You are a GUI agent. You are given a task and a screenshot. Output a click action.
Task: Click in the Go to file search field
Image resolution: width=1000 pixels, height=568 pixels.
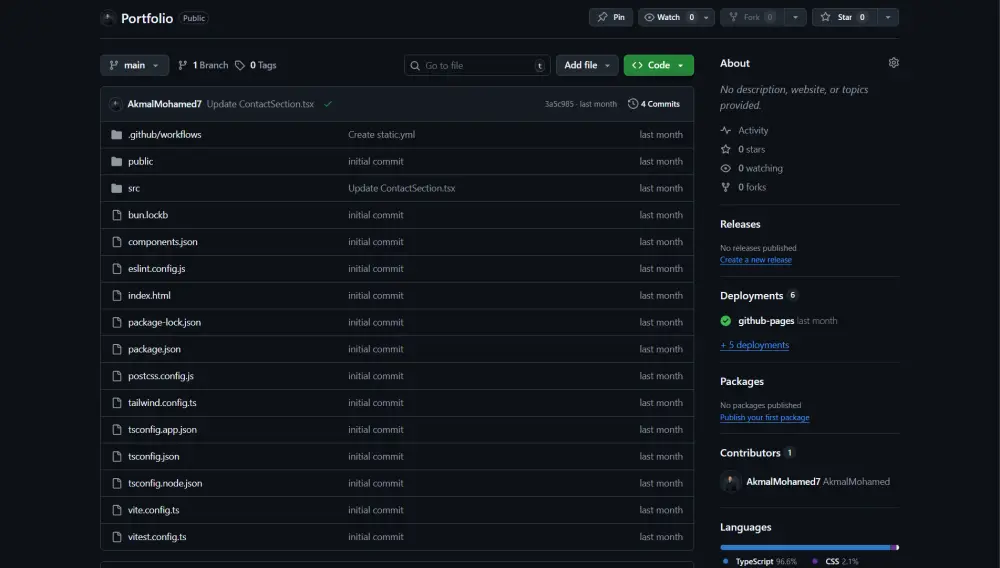coord(477,65)
